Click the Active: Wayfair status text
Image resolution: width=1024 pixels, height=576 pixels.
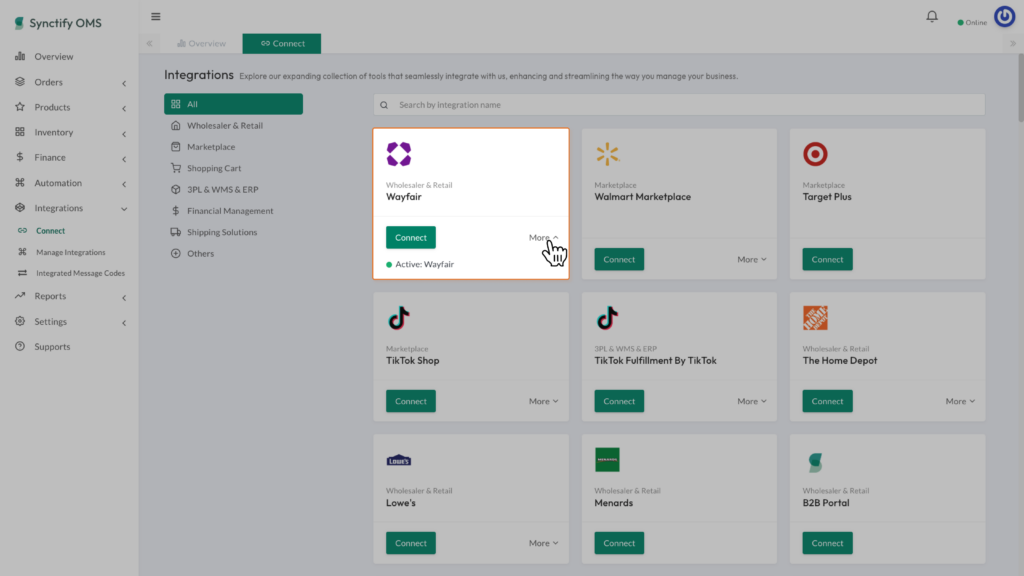pyautogui.click(x=420, y=264)
